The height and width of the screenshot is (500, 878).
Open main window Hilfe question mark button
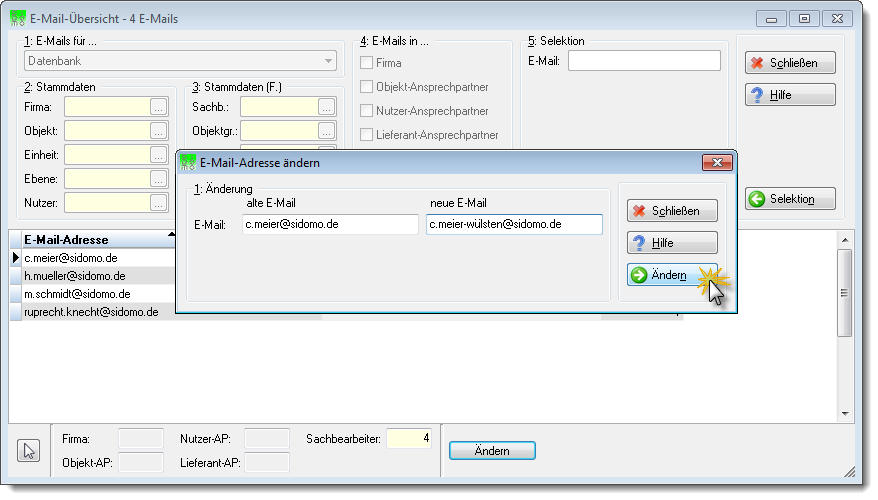pos(790,95)
